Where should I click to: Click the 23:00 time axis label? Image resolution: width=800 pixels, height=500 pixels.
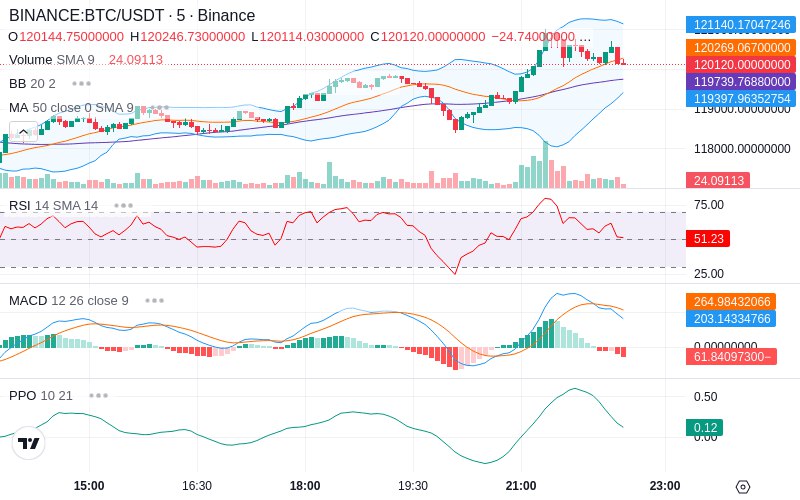click(x=665, y=486)
